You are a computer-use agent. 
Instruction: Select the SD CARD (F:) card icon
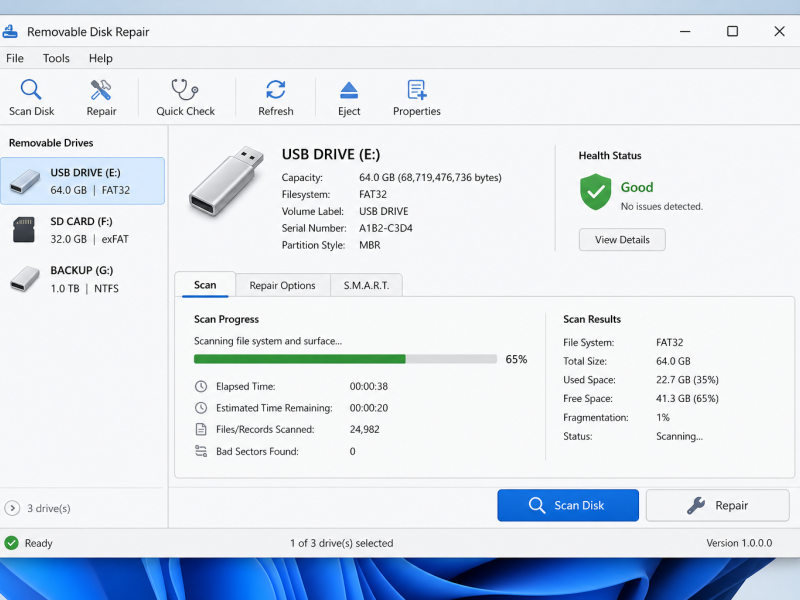coord(24,230)
